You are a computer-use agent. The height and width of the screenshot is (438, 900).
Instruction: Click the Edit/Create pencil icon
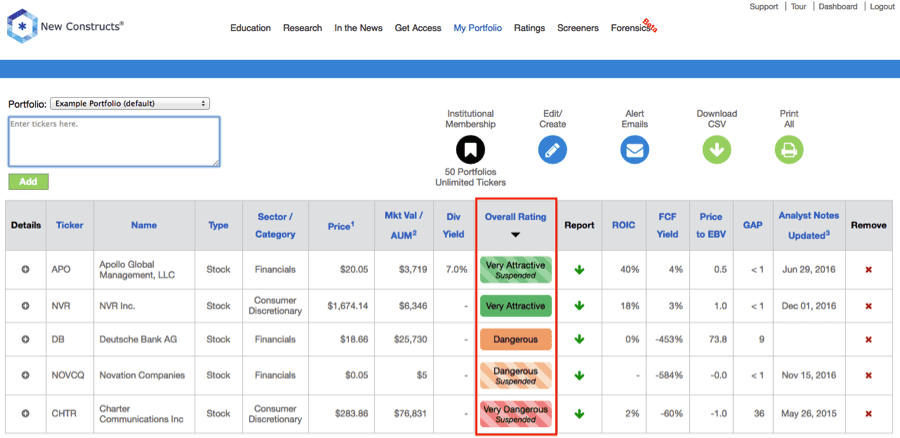552,150
